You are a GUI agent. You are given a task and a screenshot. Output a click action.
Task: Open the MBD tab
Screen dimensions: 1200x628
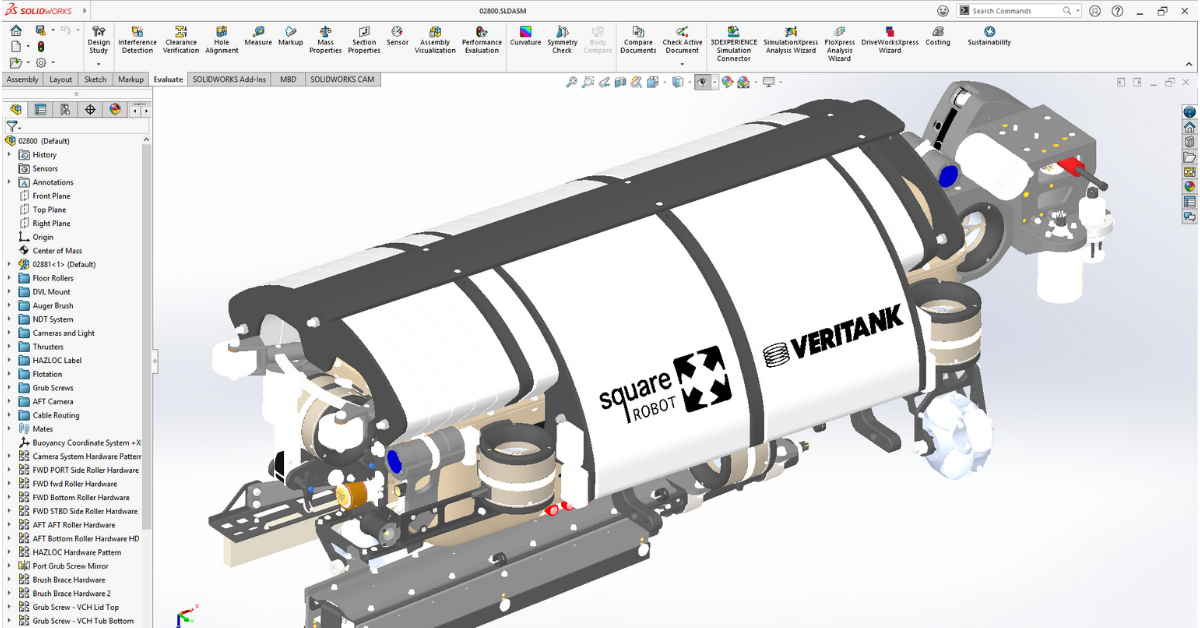click(x=288, y=79)
